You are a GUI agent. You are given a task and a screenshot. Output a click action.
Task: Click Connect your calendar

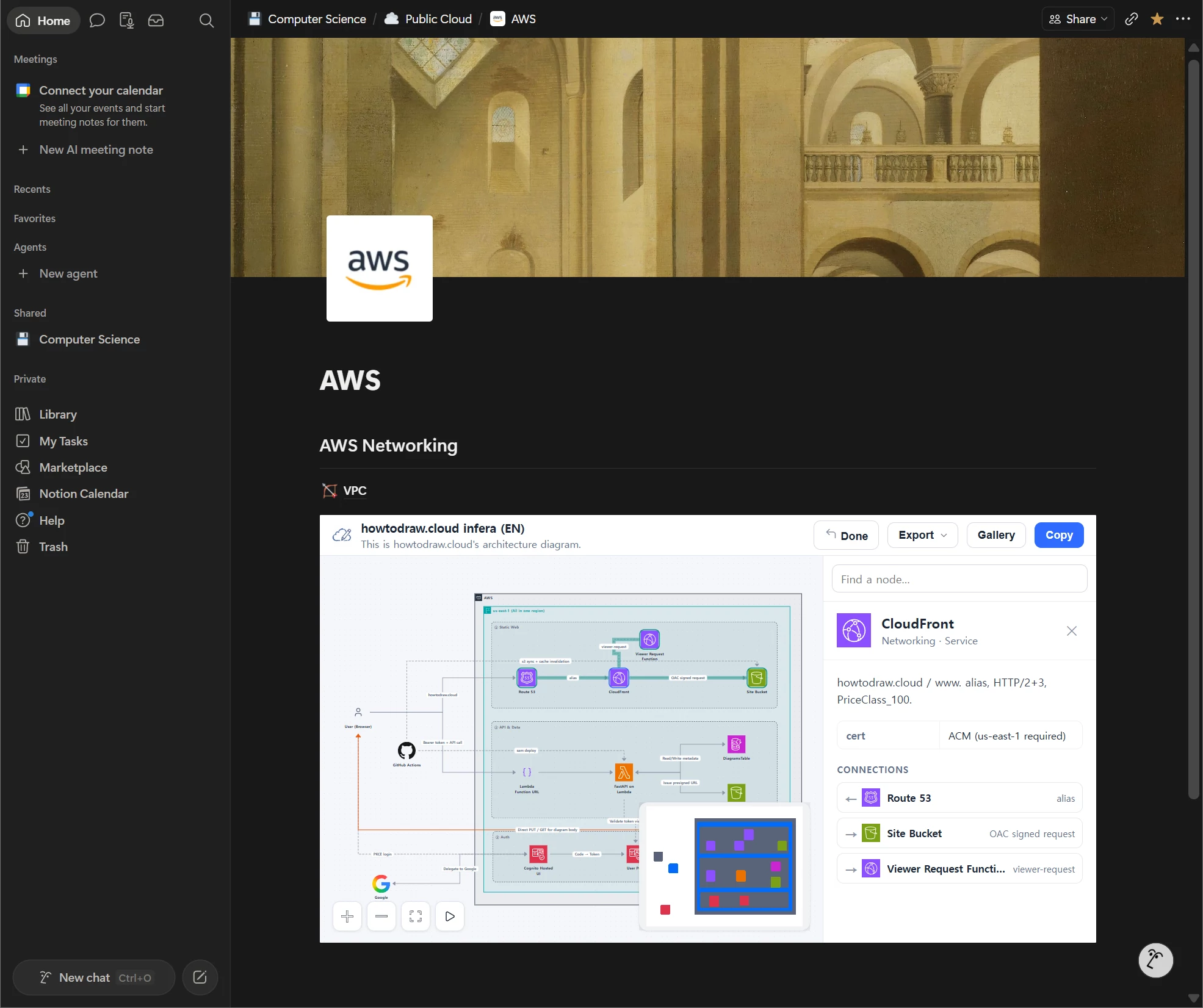pos(101,90)
